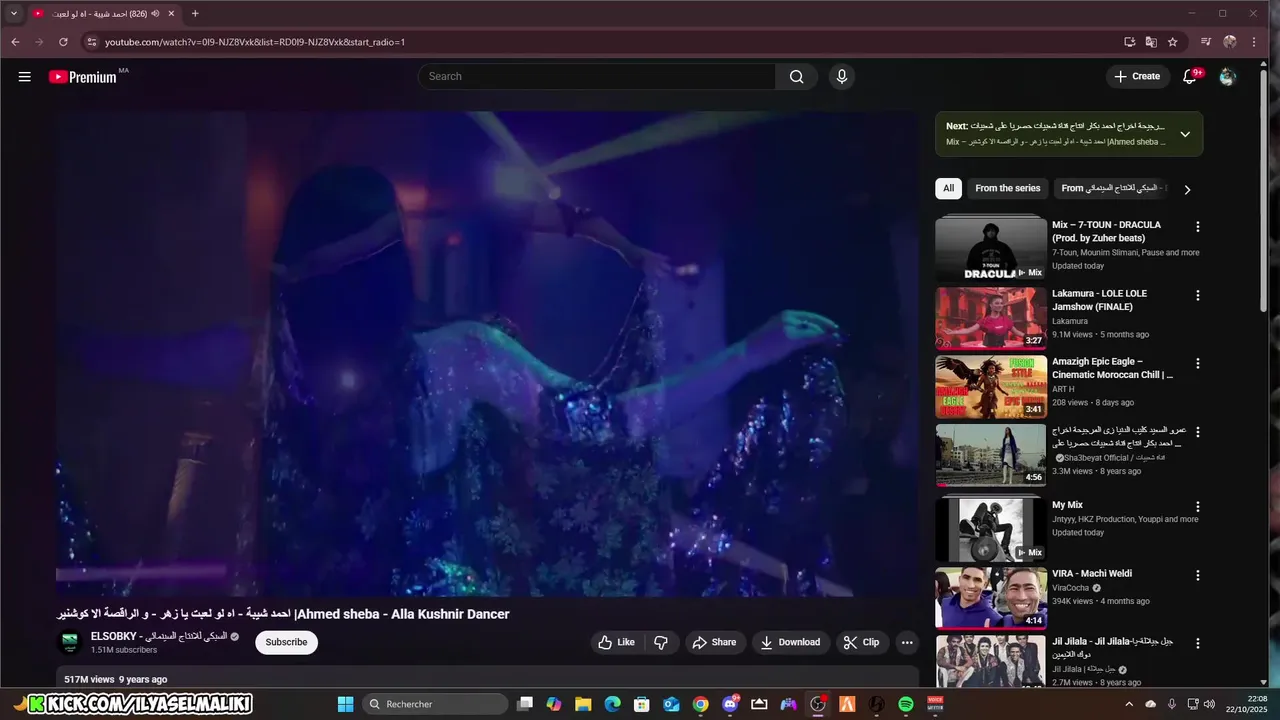1280x720 pixels.
Task: Create a Clip with the scissors button
Action: click(861, 643)
